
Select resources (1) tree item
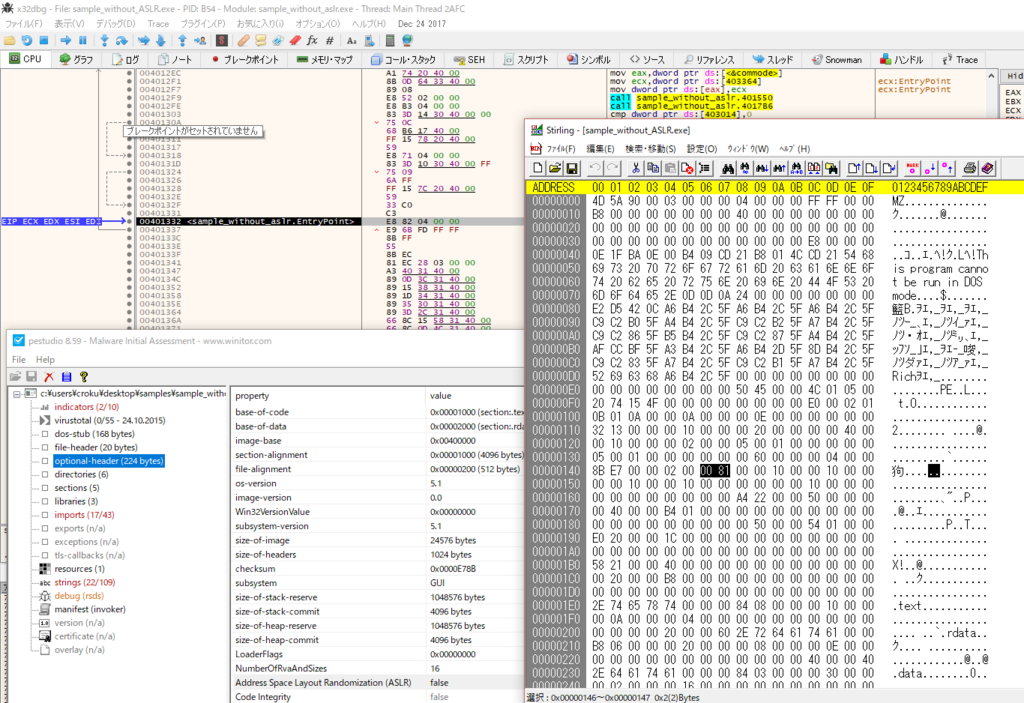click(79, 569)
